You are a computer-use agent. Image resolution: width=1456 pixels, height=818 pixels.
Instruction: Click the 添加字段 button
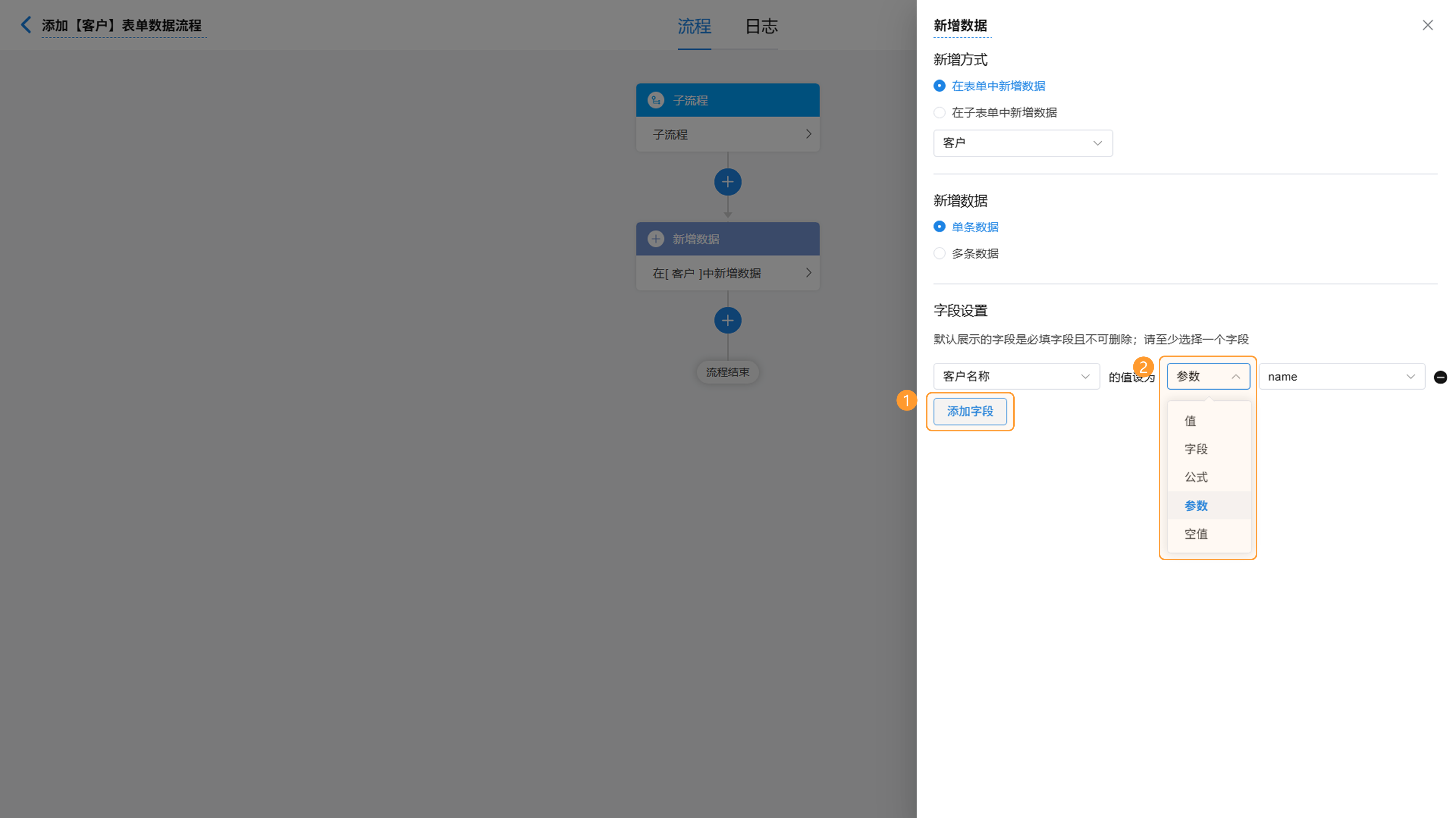pos(970,411)
